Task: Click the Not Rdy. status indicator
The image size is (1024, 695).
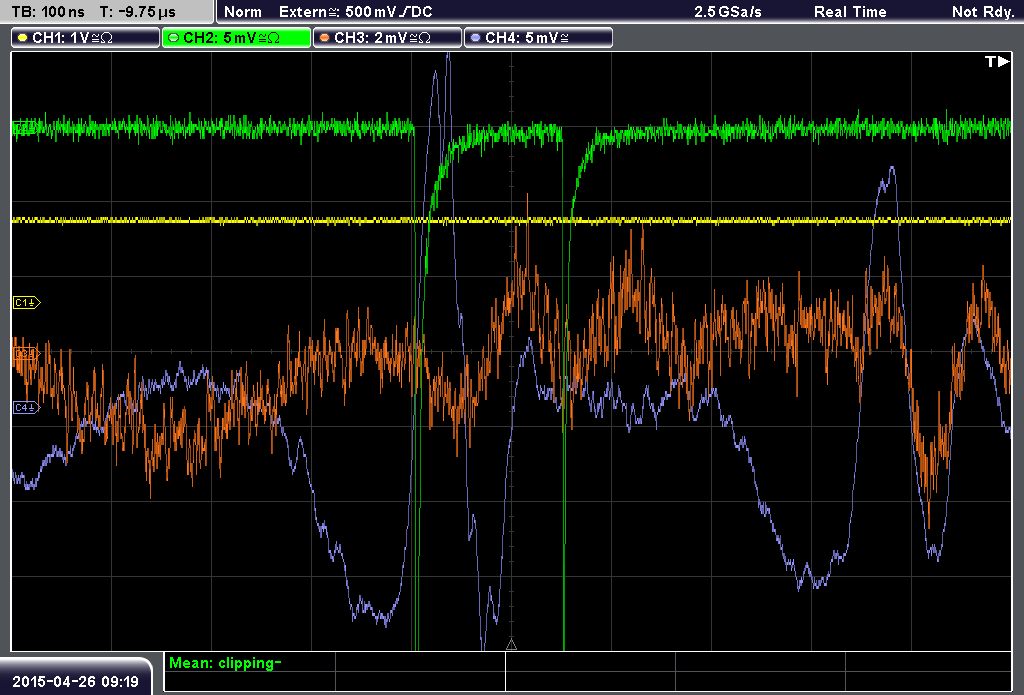Action: point(982,12)
